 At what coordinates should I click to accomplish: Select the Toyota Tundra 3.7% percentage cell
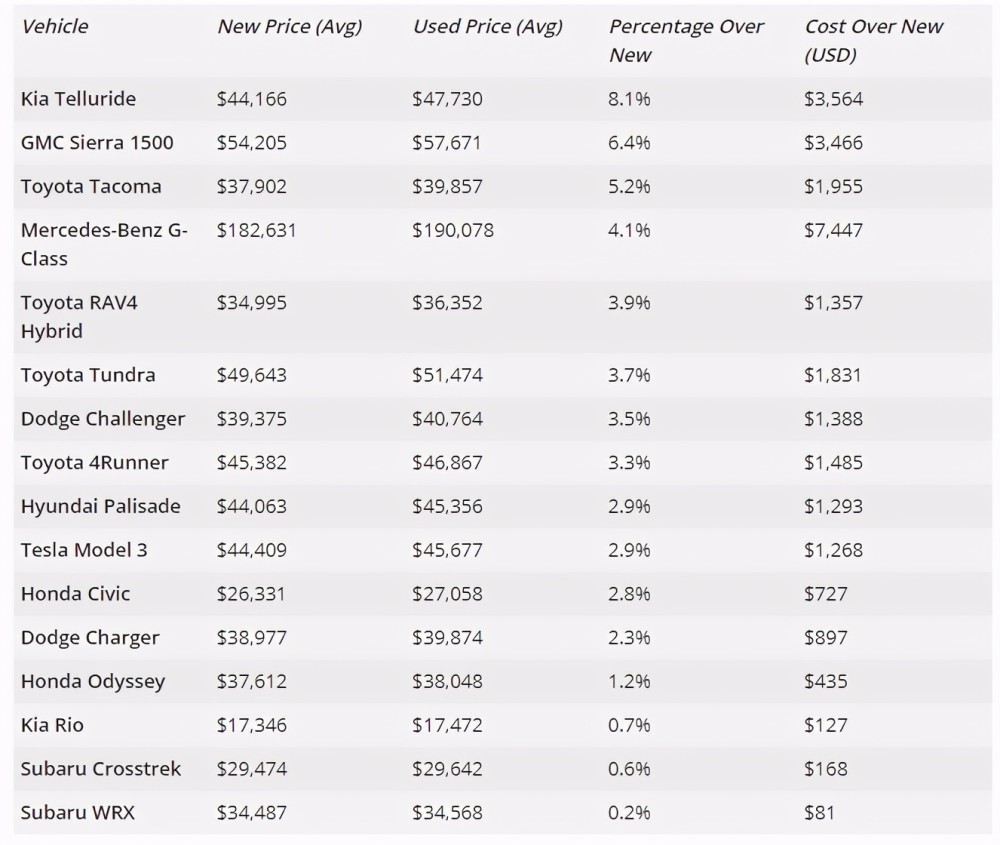pos(629,375)
